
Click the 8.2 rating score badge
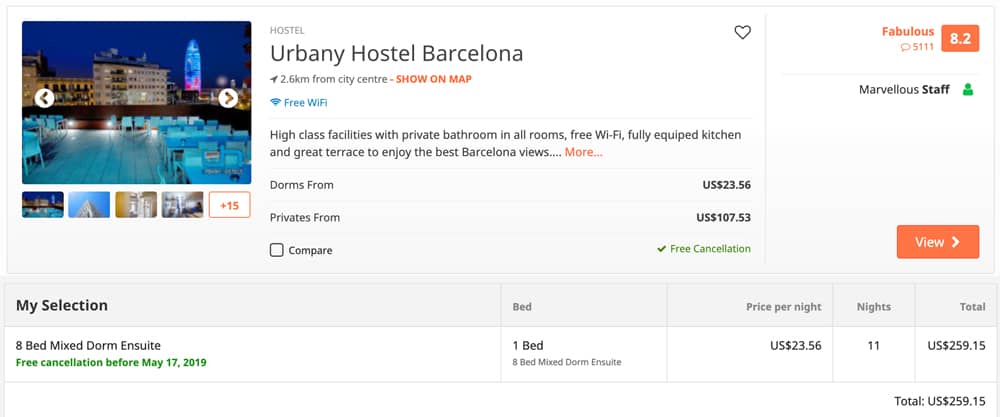click(x=960, y=38)
